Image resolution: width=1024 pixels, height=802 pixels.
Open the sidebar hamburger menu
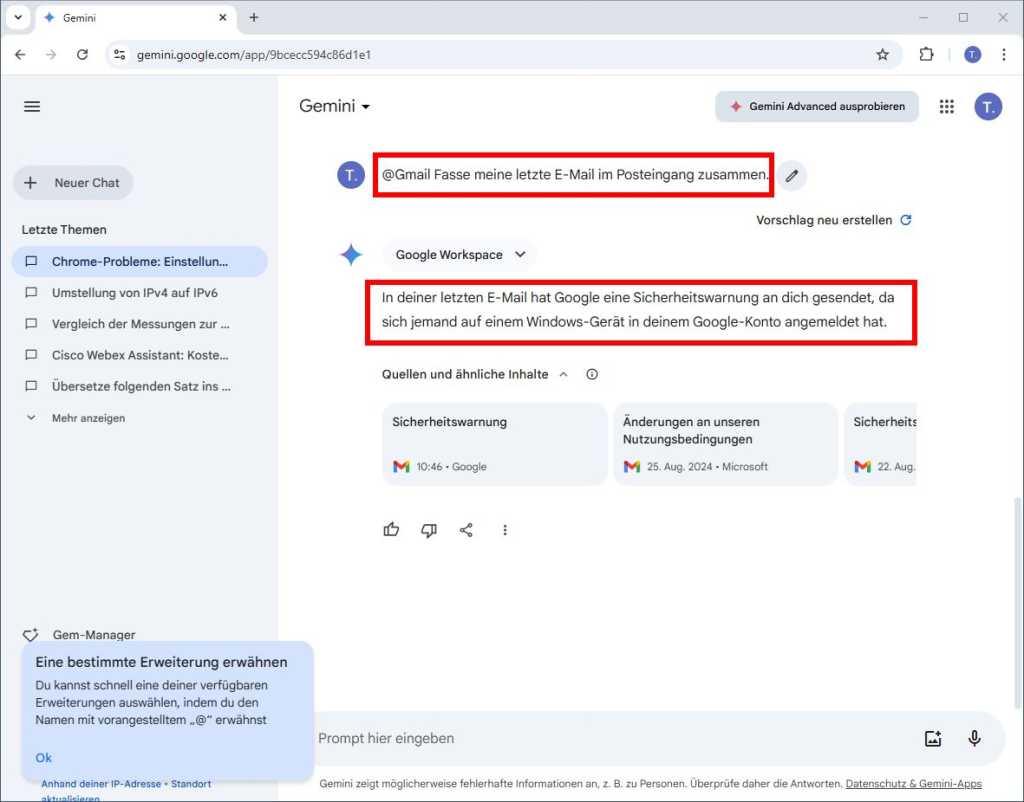coord(31,106)
